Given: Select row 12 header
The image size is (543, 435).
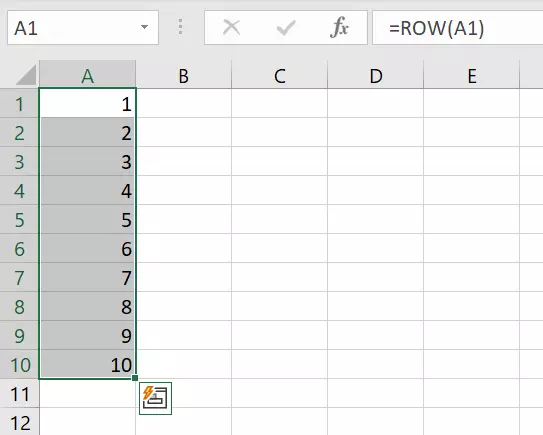Looking at the screenshot, I should click(19, 422).
